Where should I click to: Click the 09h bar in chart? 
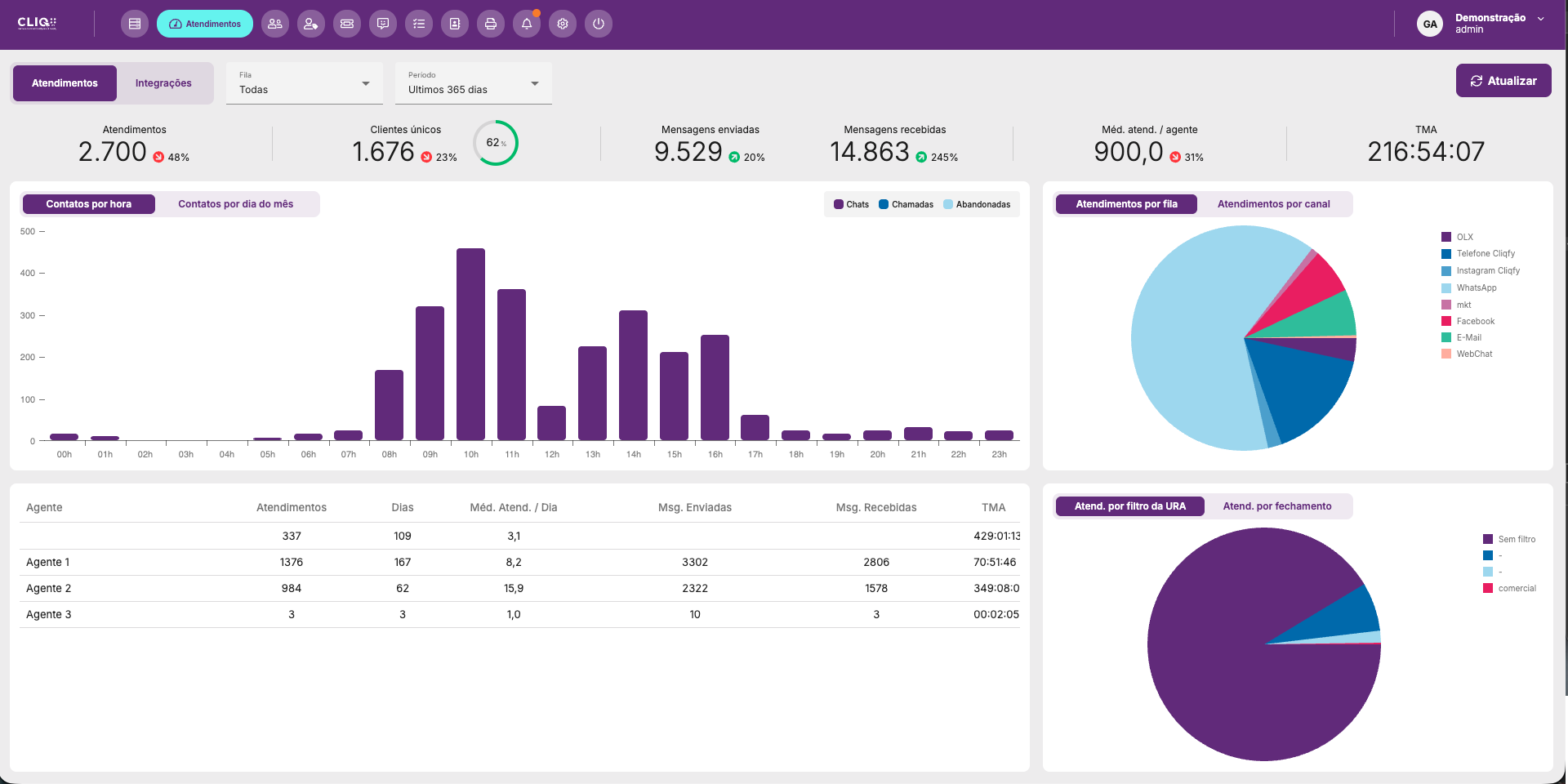point(430,373)
